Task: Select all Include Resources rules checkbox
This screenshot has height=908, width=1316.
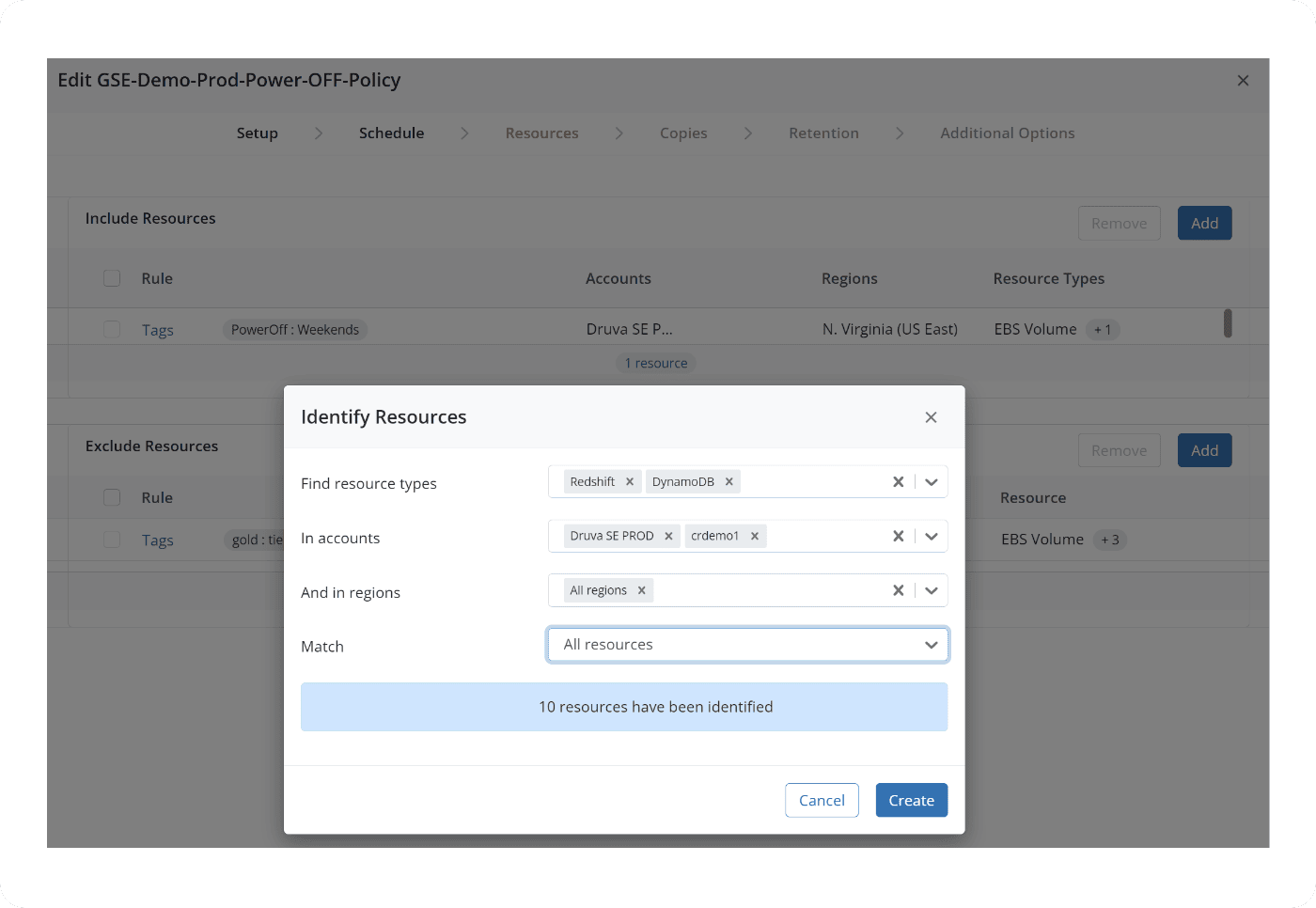Action: point(112,278)
